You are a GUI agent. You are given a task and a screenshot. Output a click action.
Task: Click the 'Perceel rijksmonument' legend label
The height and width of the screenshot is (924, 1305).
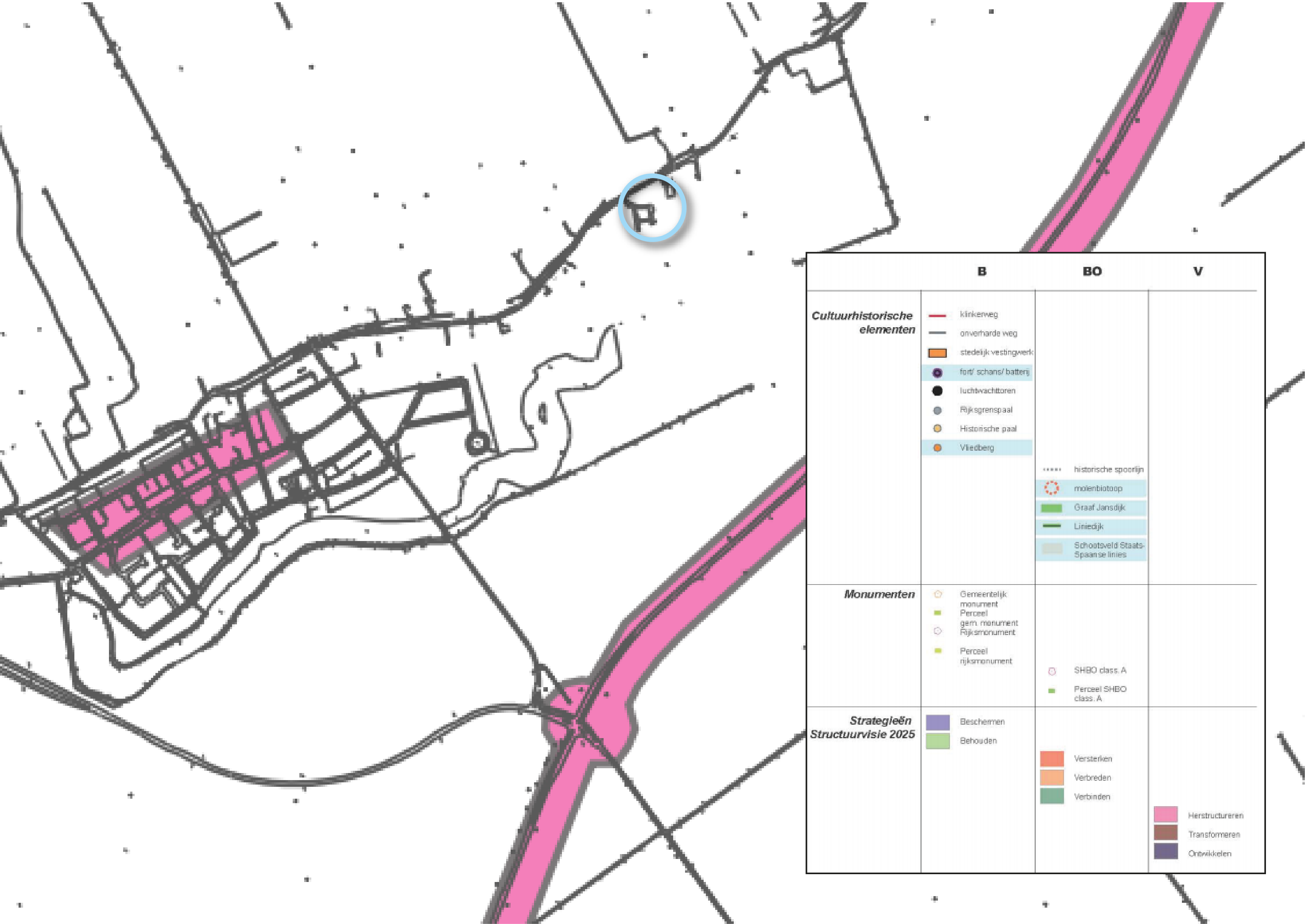(986, 656)
